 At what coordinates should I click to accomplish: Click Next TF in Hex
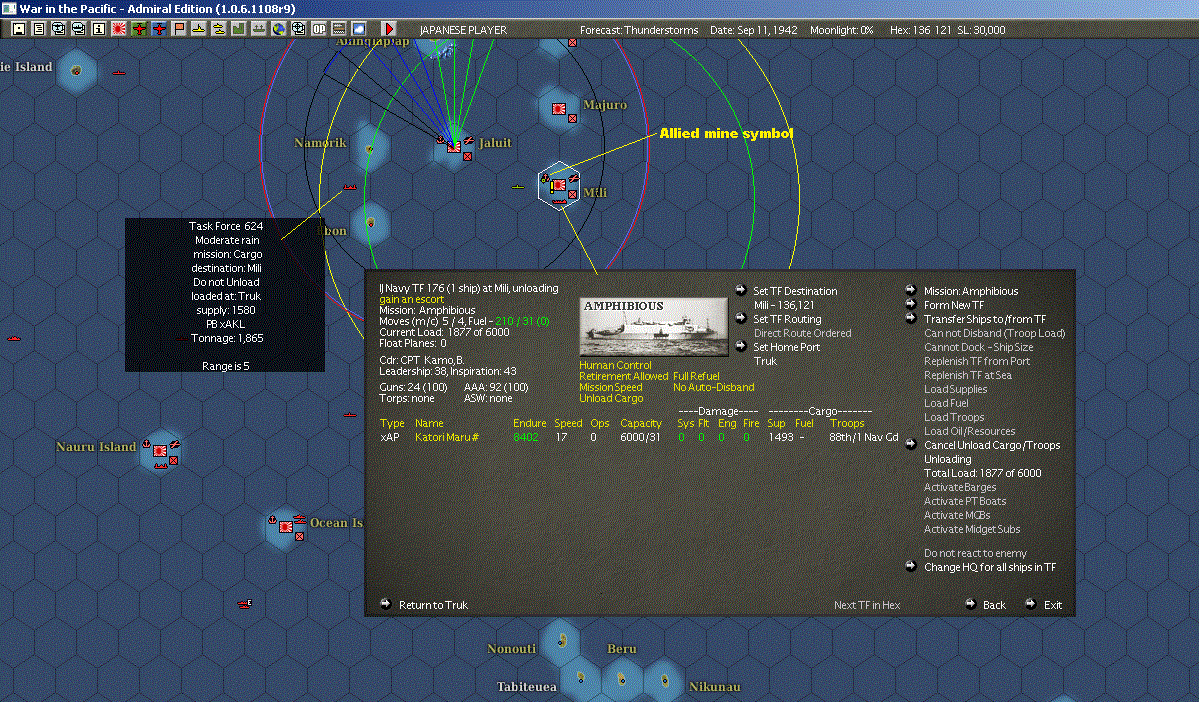[x=866, y=605]
